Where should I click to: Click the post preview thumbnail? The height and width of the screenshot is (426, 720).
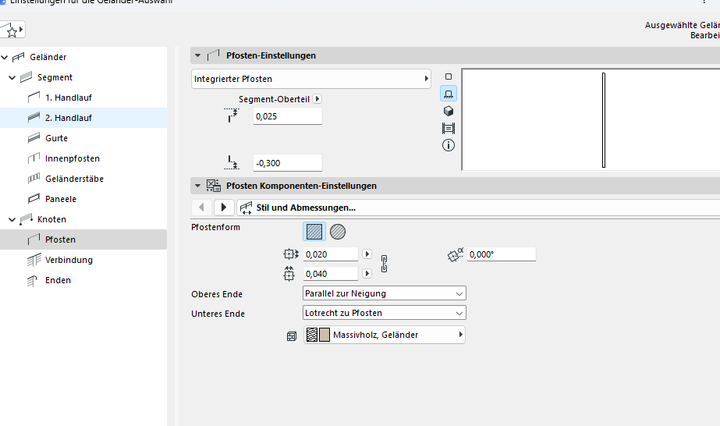click(x=591, y=120)
